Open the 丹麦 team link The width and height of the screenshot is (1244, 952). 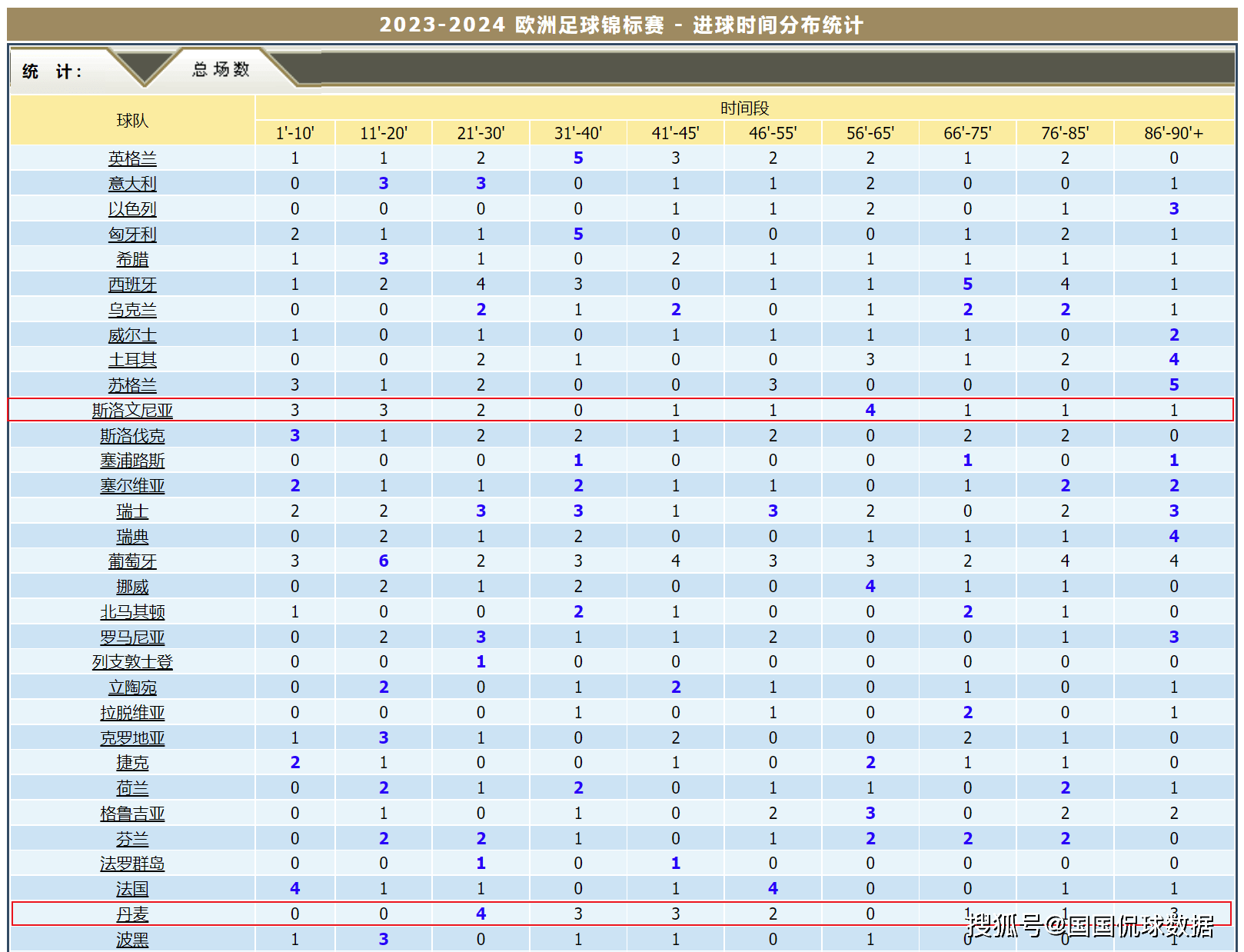132,914
